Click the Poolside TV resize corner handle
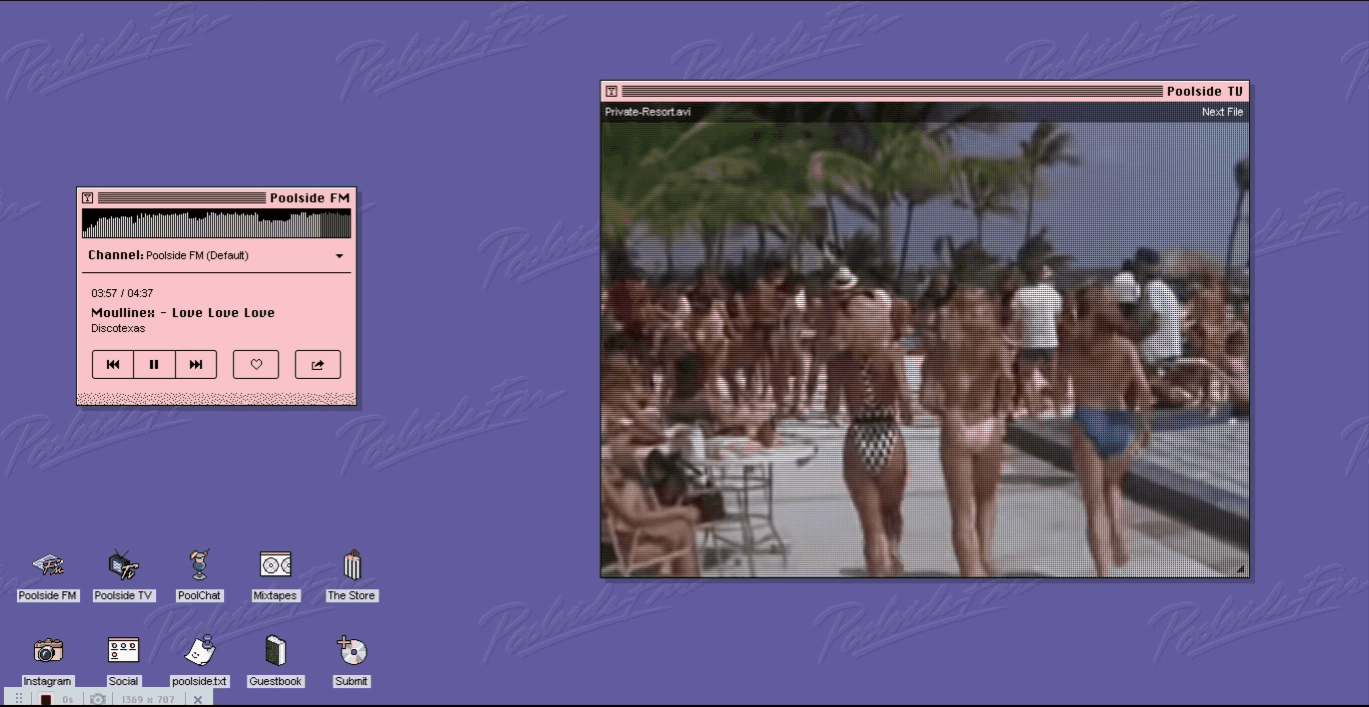The width and height of the screenshot is (1369, 707). click(1240, 569)
